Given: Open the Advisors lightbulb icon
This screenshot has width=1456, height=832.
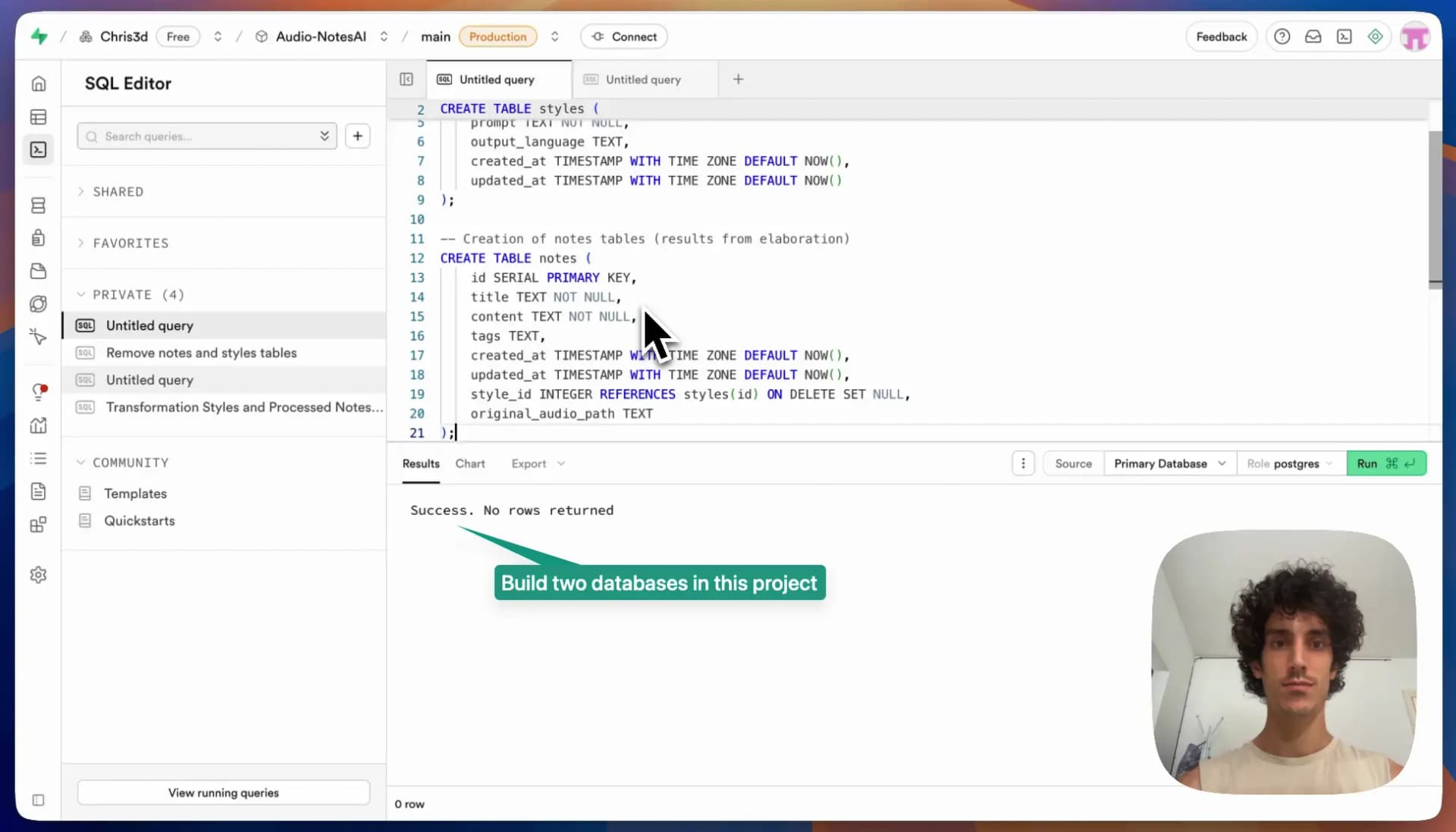Looking at the screenshot, I should 39,392.
